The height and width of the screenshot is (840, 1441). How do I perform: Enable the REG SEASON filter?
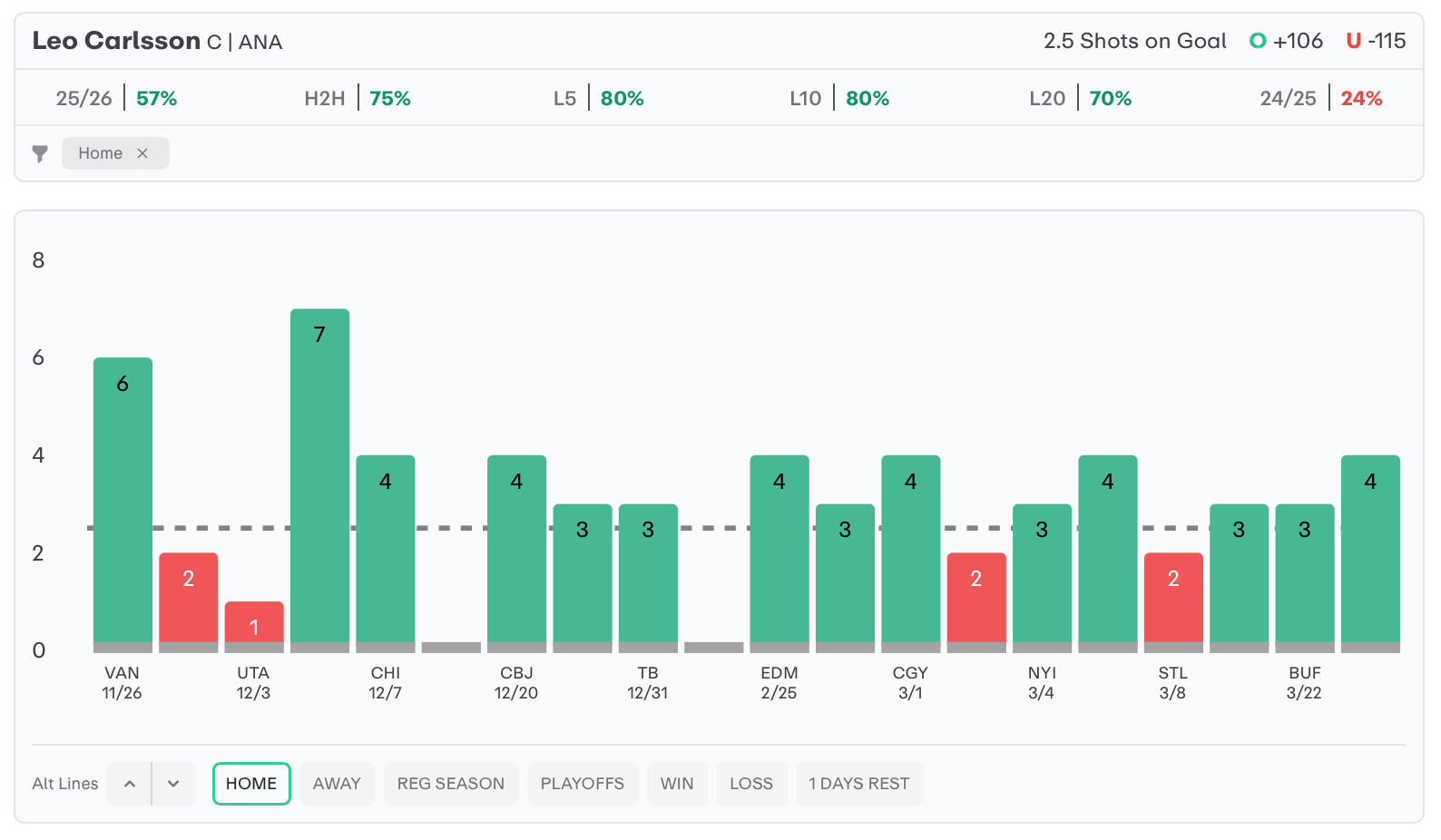[x=450, y=784]
